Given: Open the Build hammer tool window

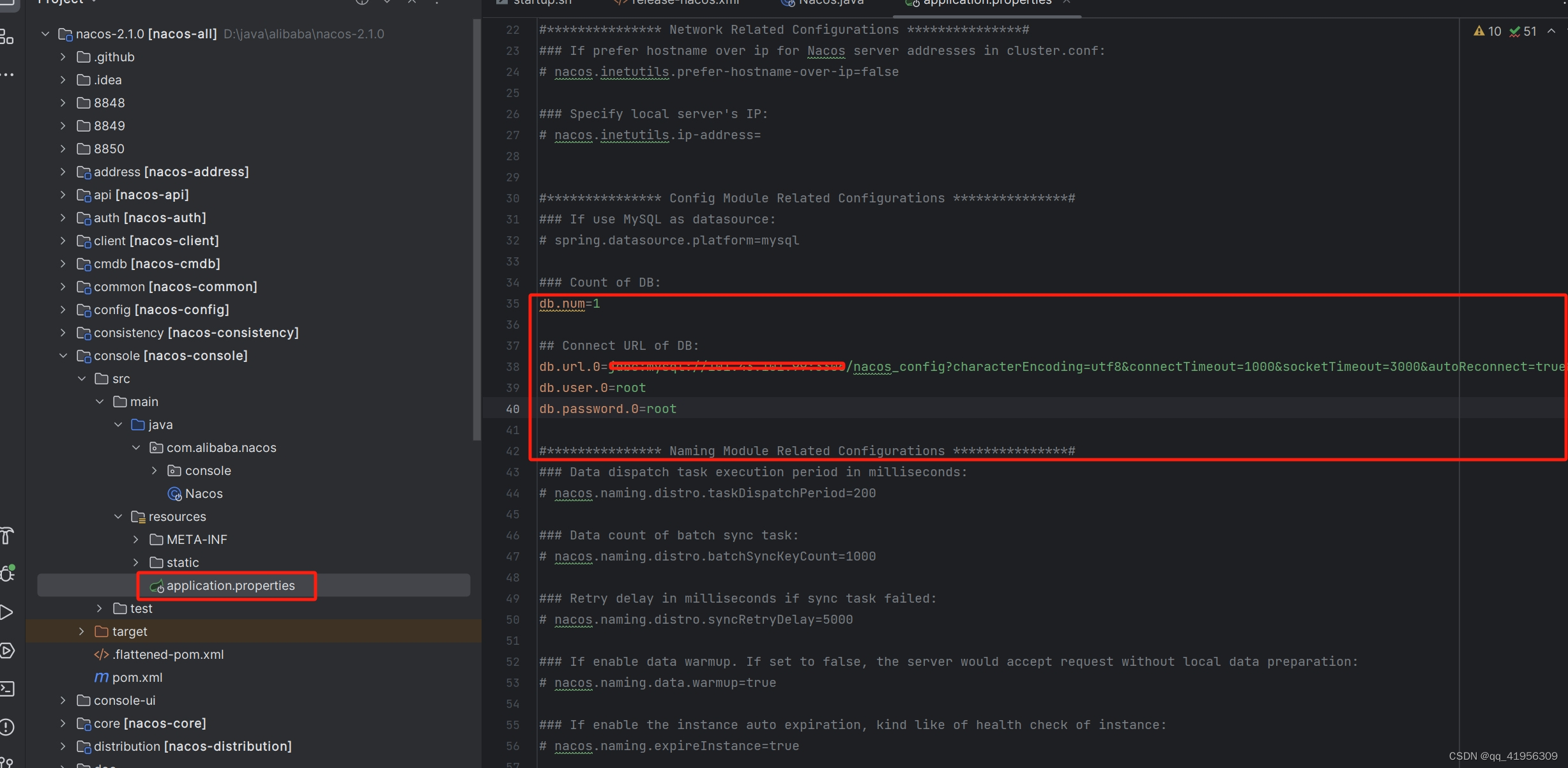Looking at the screenshot, I should coord(7,536).
